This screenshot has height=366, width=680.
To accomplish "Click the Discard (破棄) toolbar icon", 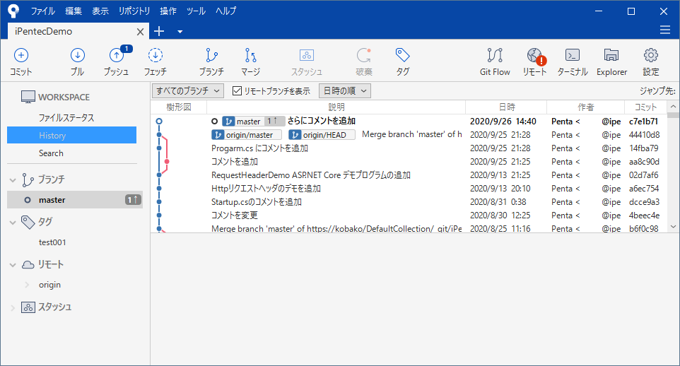I will 363,55.
